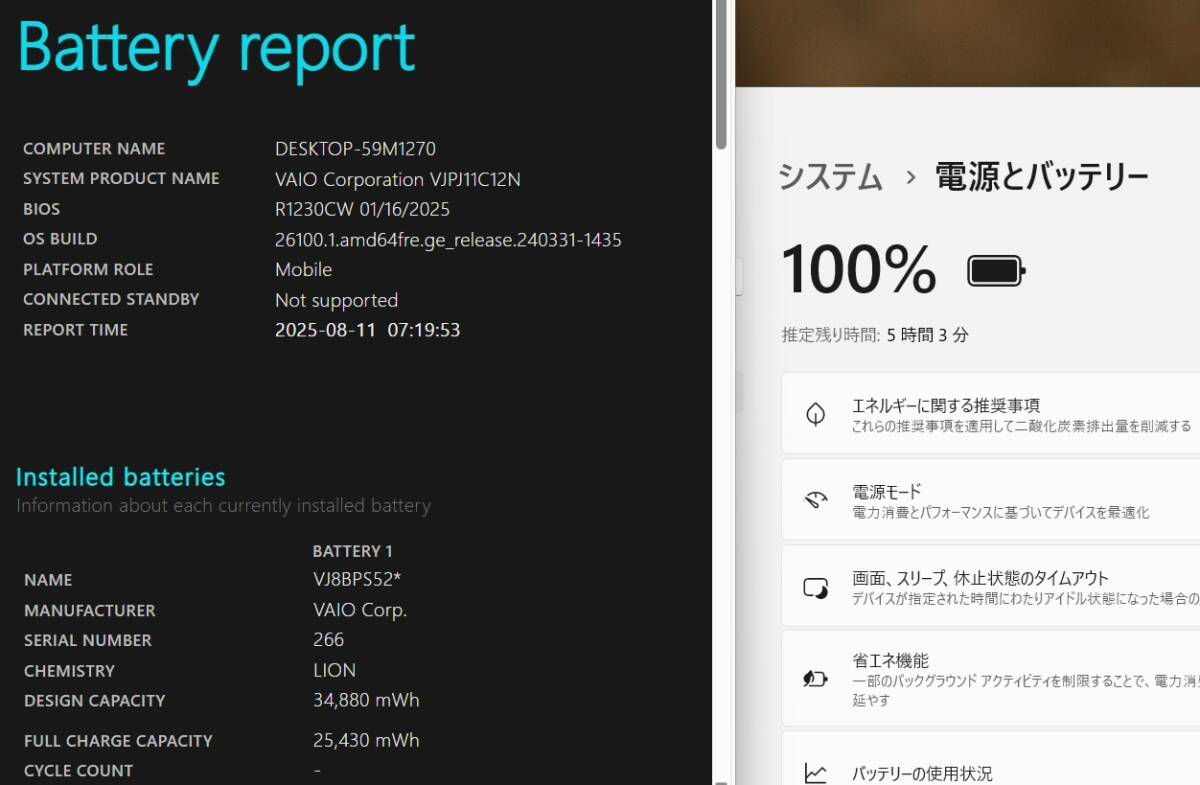
Task: Click the CHEMISTRY label
Action: (69, 671)
